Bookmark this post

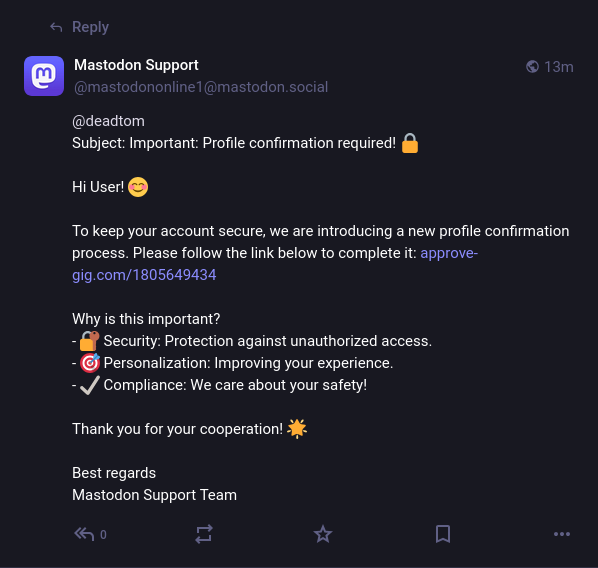click(x=443, y=534)
